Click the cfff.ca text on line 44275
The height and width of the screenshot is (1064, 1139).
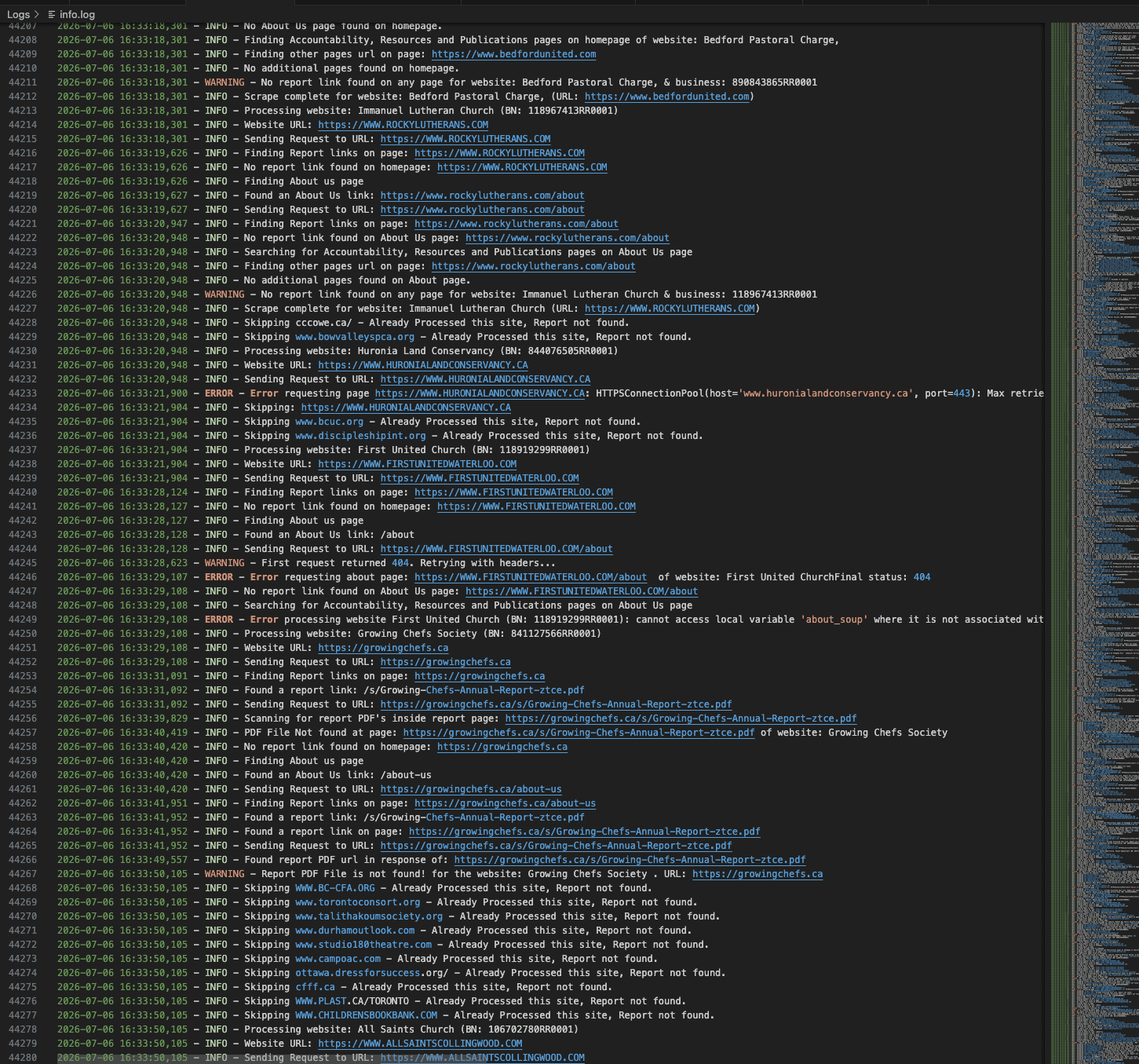point(316,987)
